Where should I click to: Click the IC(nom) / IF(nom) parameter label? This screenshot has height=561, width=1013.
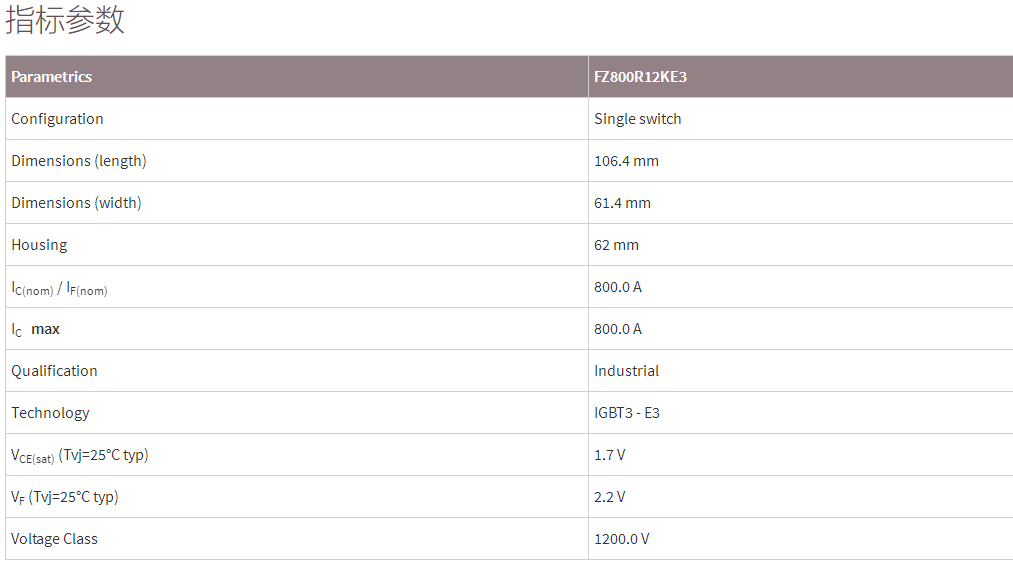click(x=59, y=288)
